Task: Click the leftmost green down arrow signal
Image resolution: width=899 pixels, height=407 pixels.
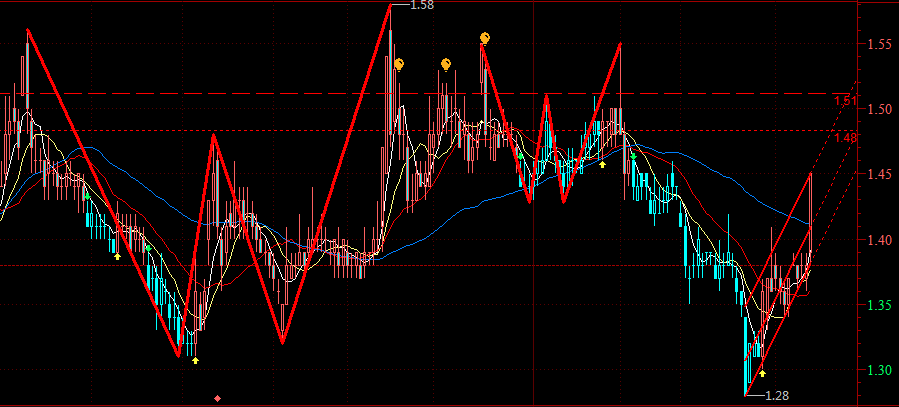Action: tap(87, 196)
